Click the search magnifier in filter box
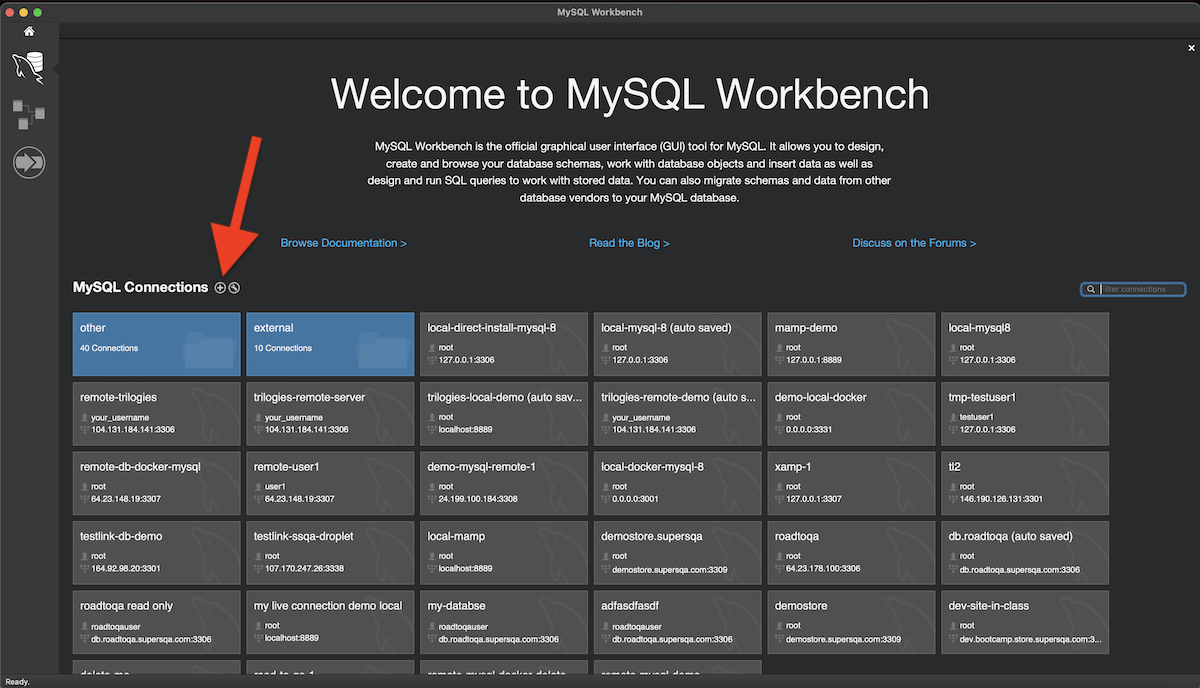The height and width of the screenshot is (688, 1200). [x=1090, y=289]
